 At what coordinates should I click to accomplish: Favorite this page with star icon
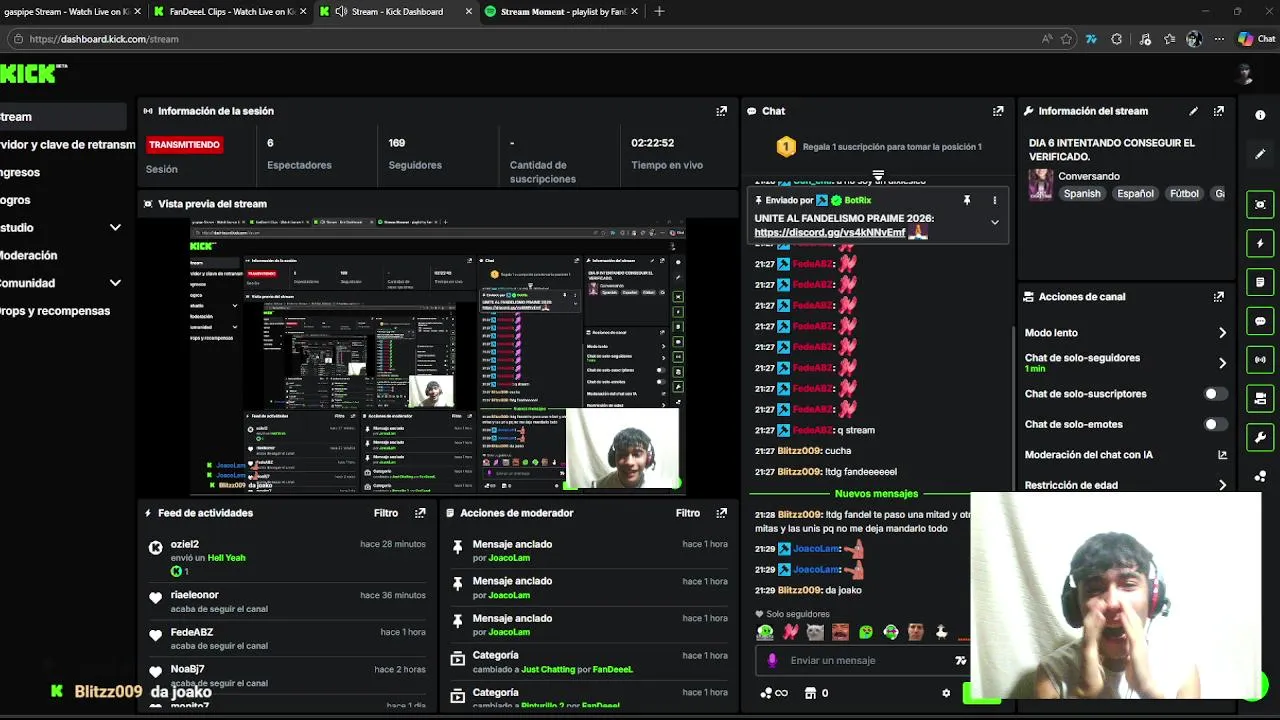[1066, 39]
